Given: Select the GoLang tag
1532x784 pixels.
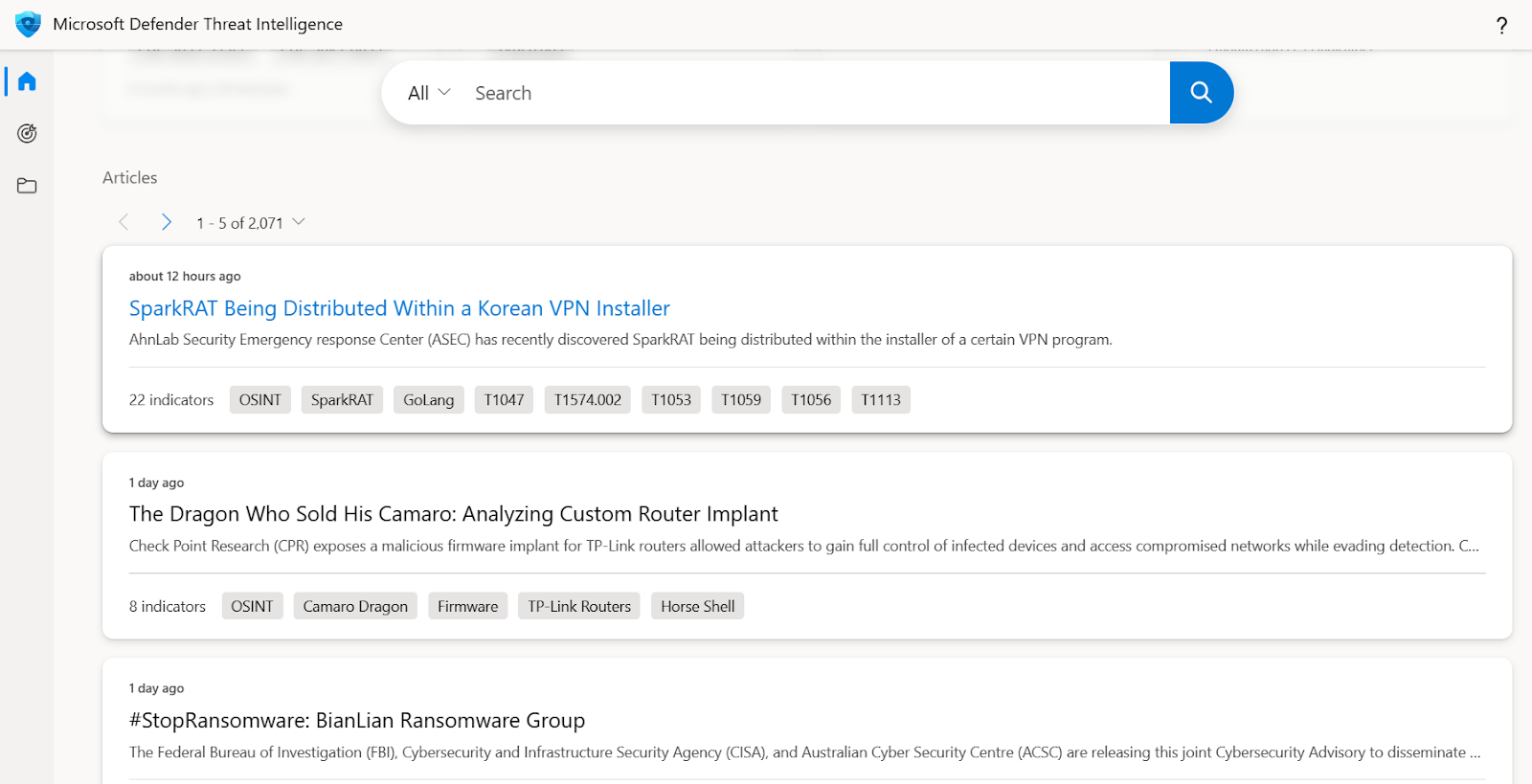Looking at the screenshot, I should (429, 399).
